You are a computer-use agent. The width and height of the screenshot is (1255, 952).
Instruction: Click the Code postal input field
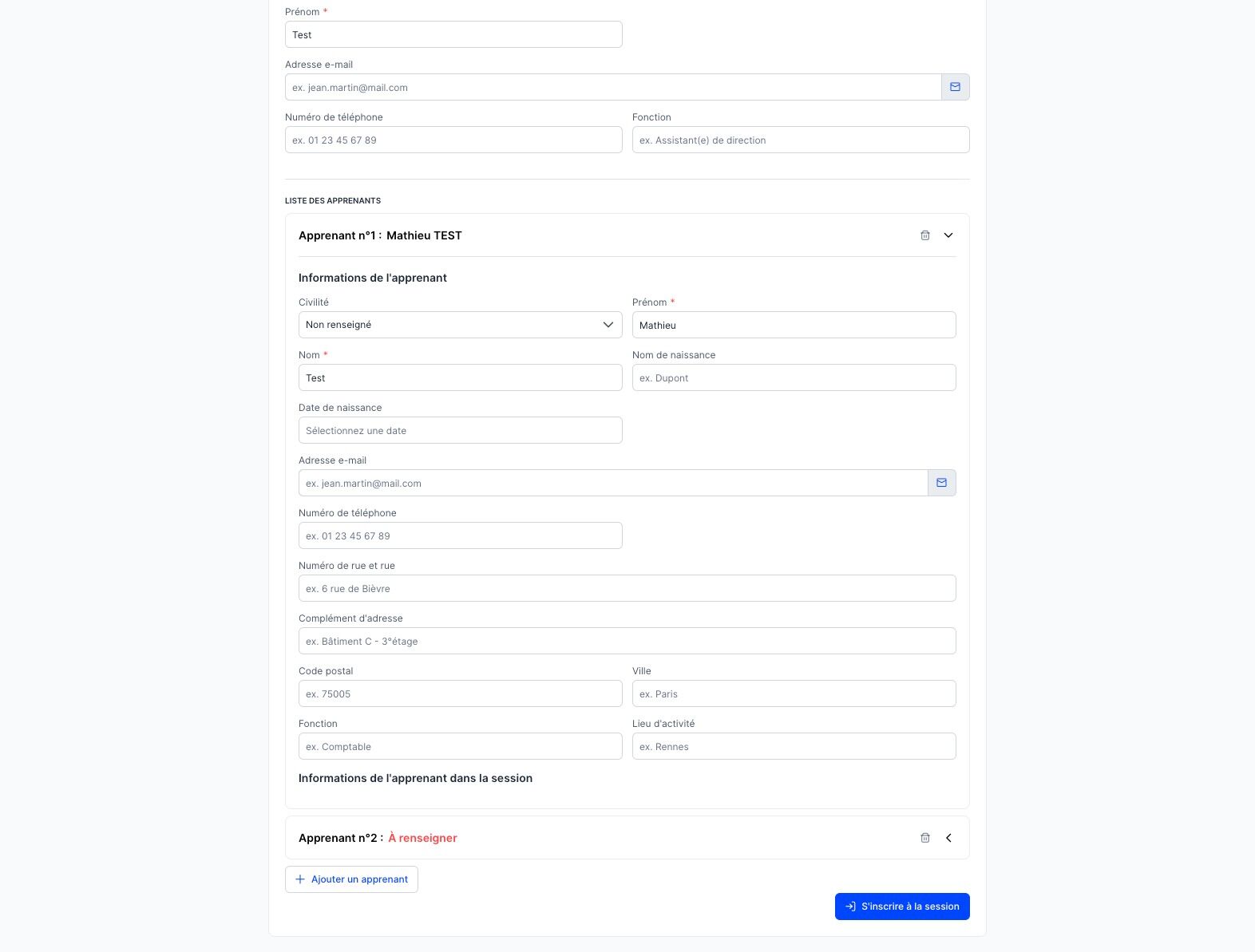460,693
